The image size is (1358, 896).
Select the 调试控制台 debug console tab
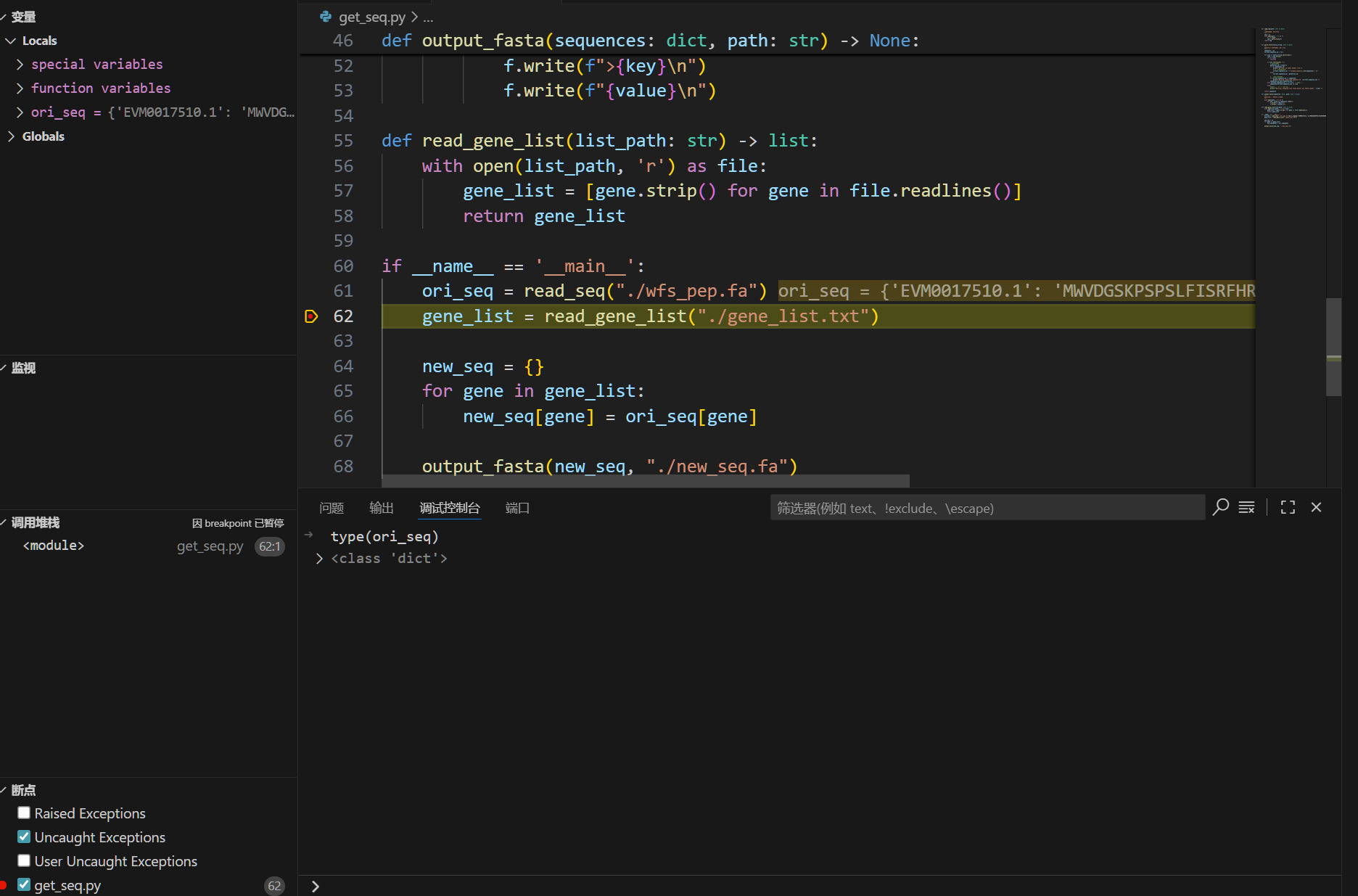450,508
